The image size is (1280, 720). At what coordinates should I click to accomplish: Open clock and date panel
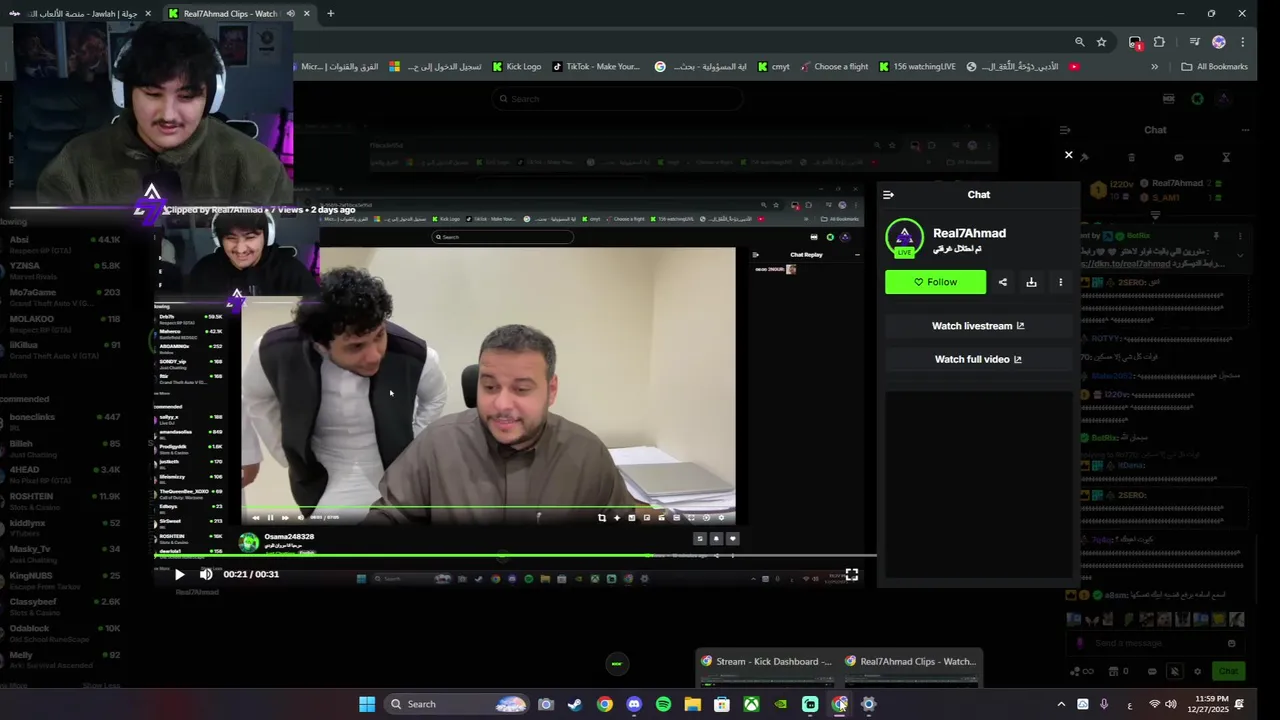click(1210, 704)
